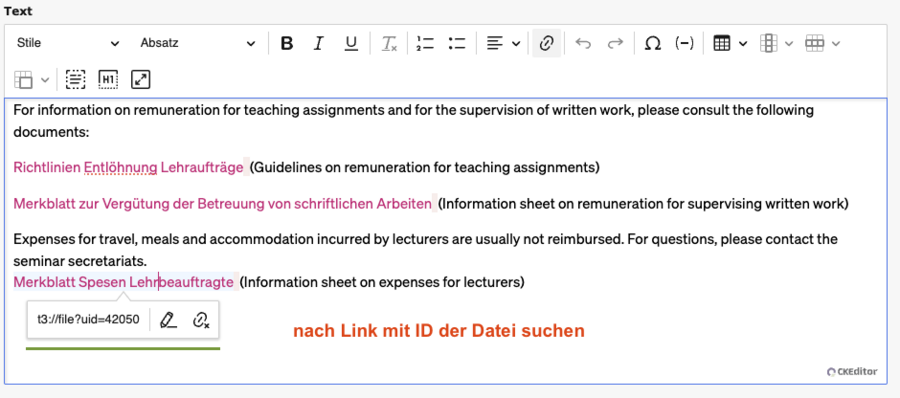Expand the alignment options arrow

tap(516, 43)
